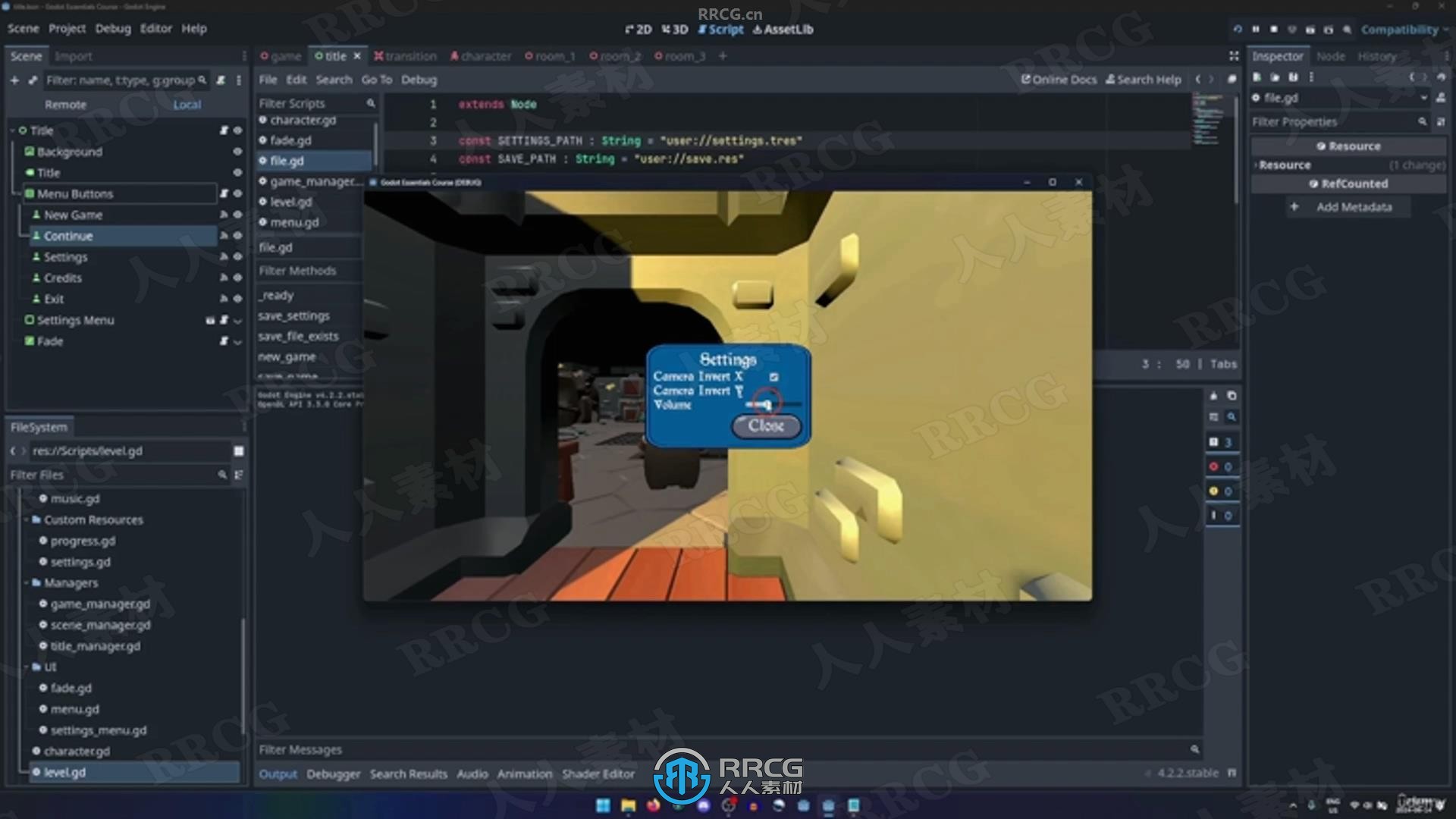Toggle visibility of Continue node
The width and height of the screenshot is (1456, 819).
click(237, 236)
